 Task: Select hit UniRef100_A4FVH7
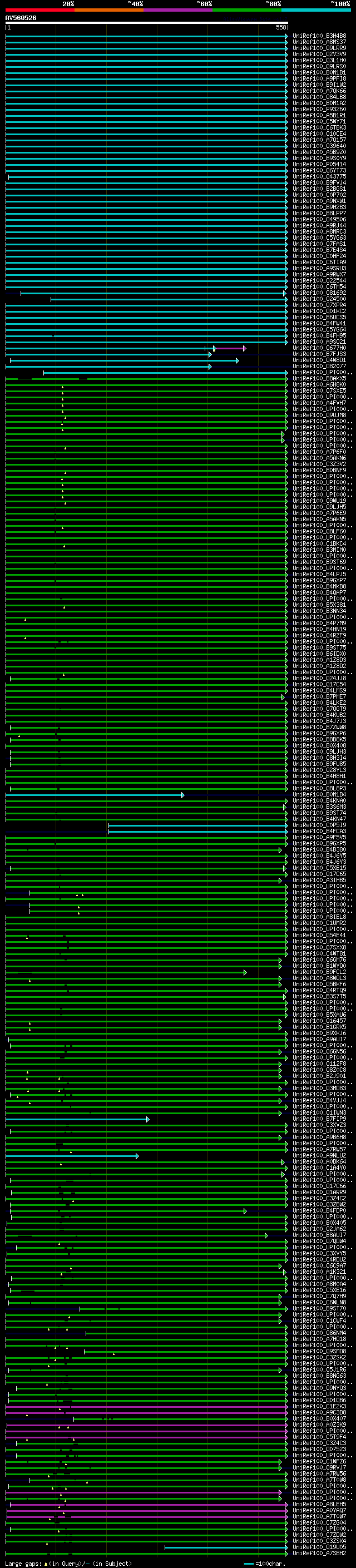319,403
